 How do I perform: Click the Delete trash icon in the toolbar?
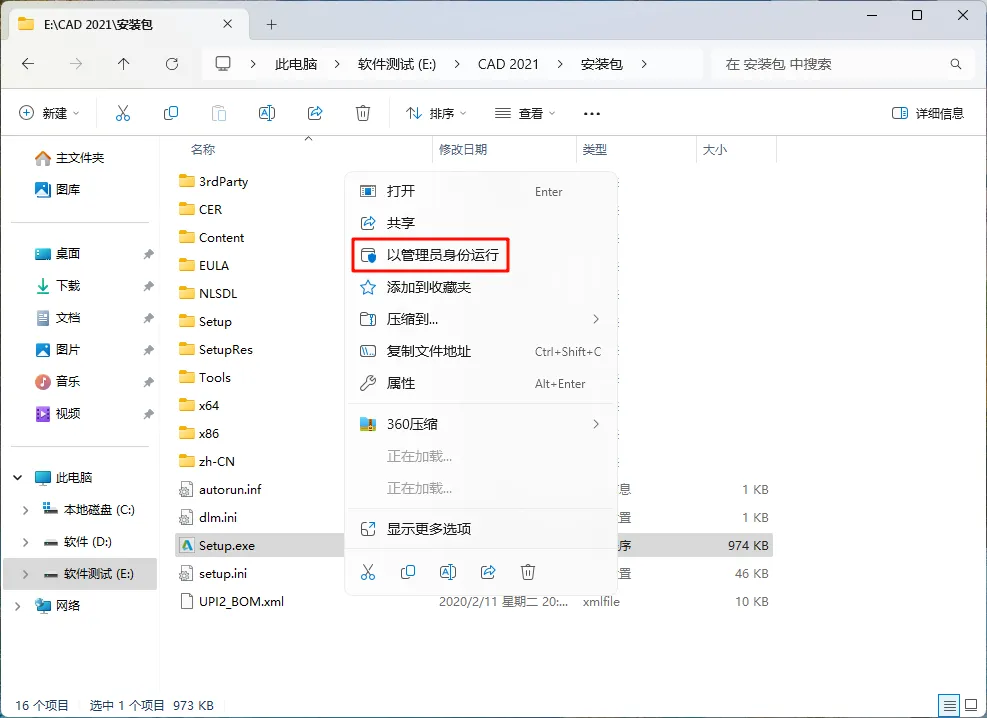[363, 113]
